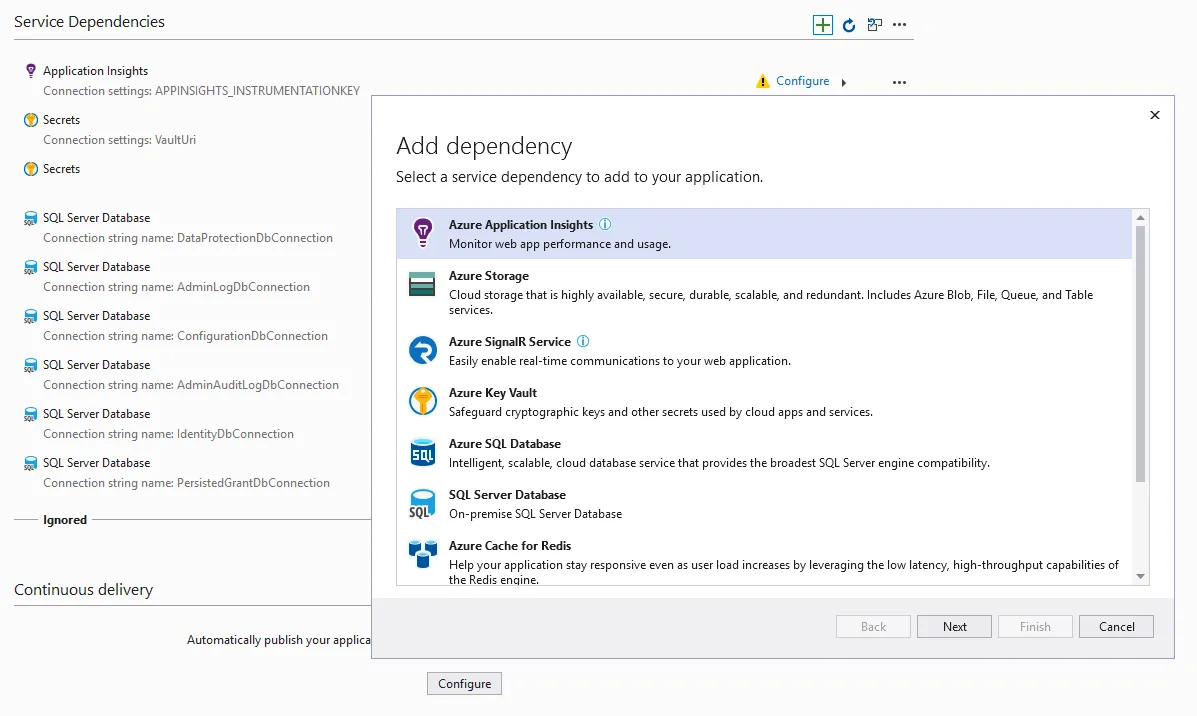Refresh the Service Dependencies list
This screenshot has width=1197, height=716.
[848, 25]
